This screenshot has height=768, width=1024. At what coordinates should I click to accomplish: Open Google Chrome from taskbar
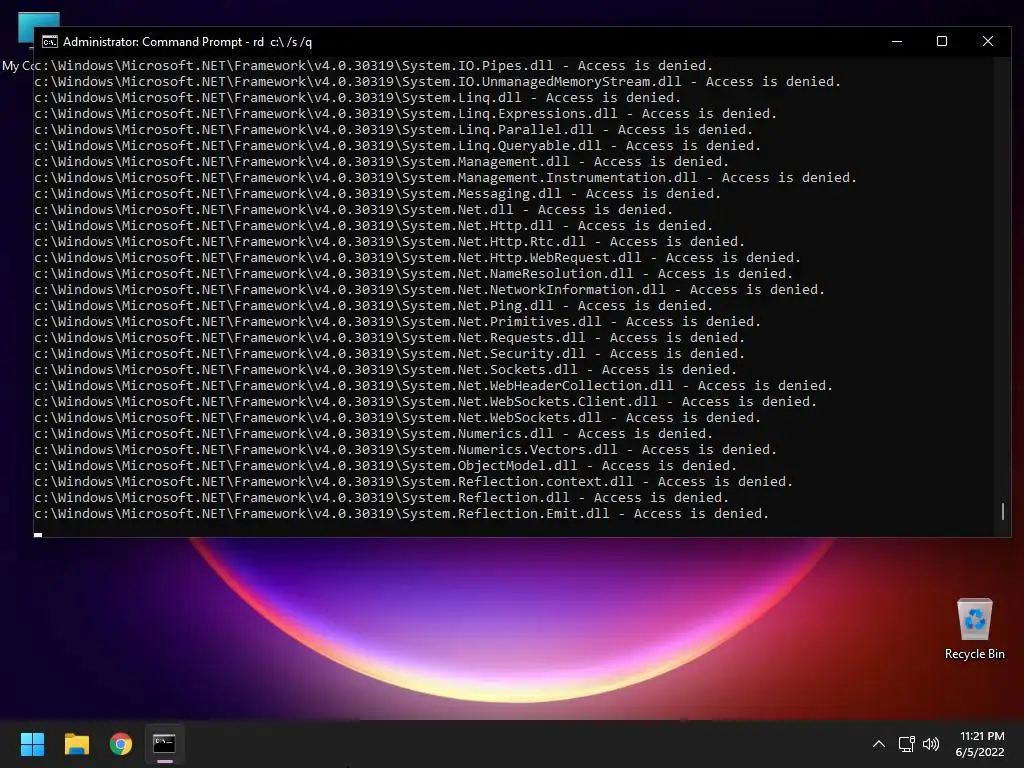click(x=121, y=744)
